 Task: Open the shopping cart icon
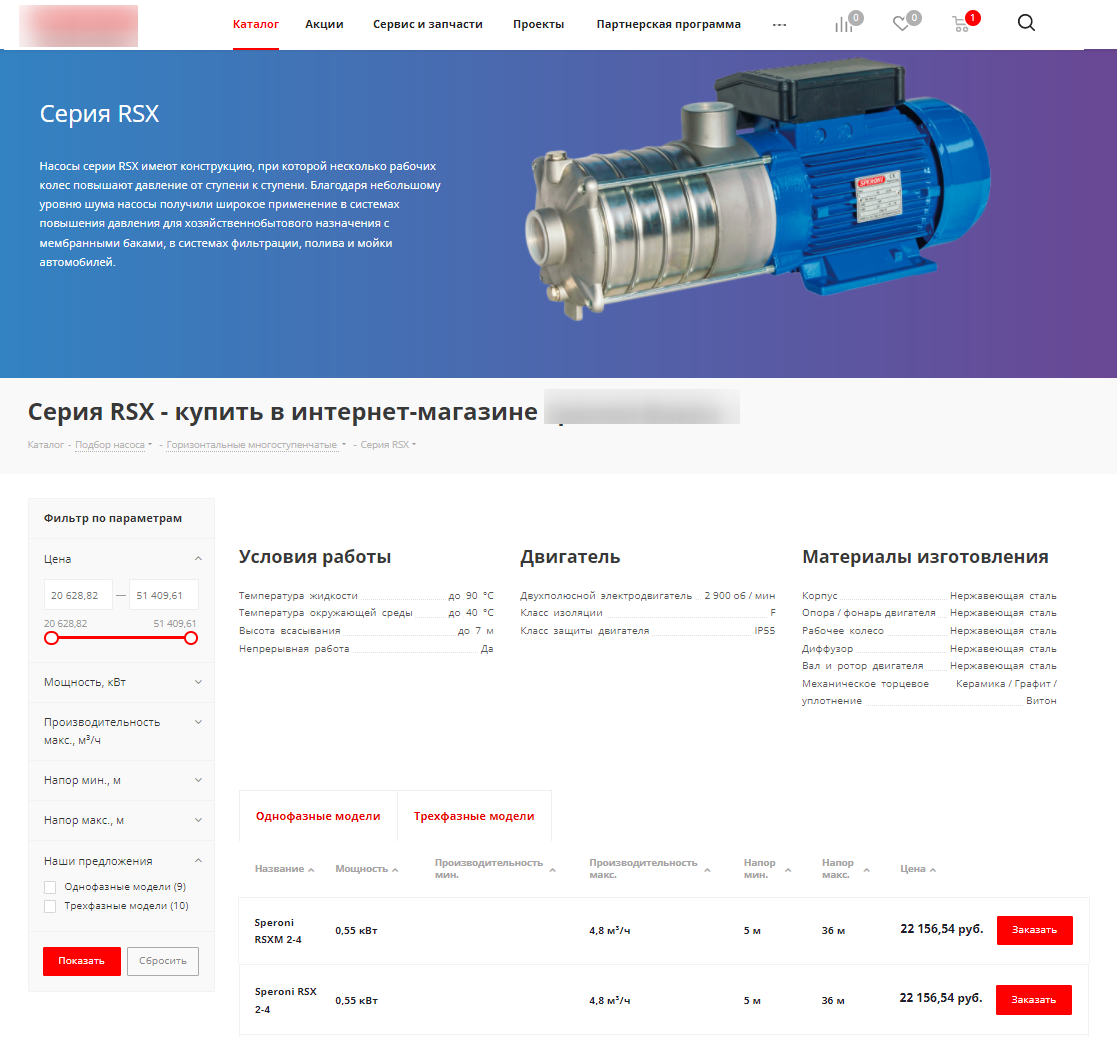tap(961, 24)
